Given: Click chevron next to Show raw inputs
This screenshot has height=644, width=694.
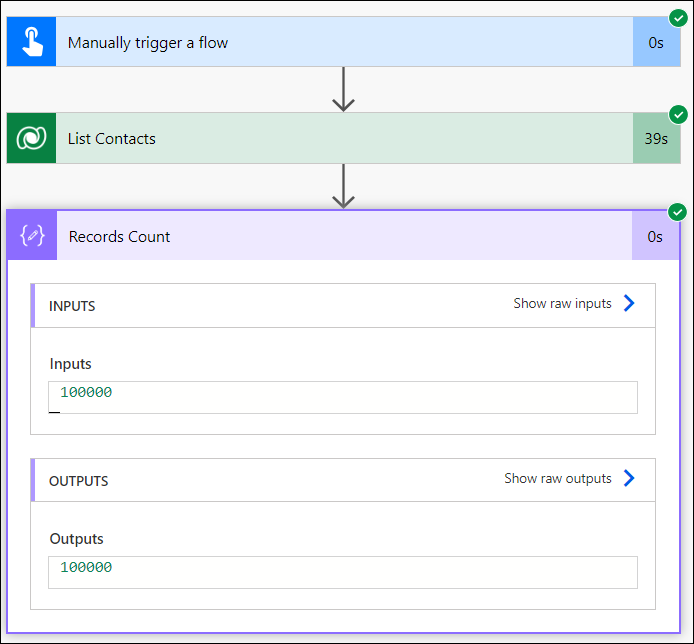Looking at the screenshot, I should tap(629, 303).
